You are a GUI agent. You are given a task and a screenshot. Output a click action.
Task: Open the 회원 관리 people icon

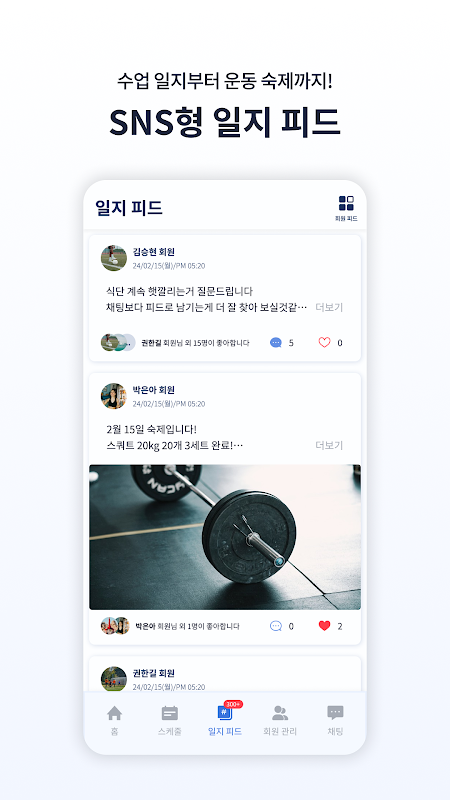pos(280,713)
